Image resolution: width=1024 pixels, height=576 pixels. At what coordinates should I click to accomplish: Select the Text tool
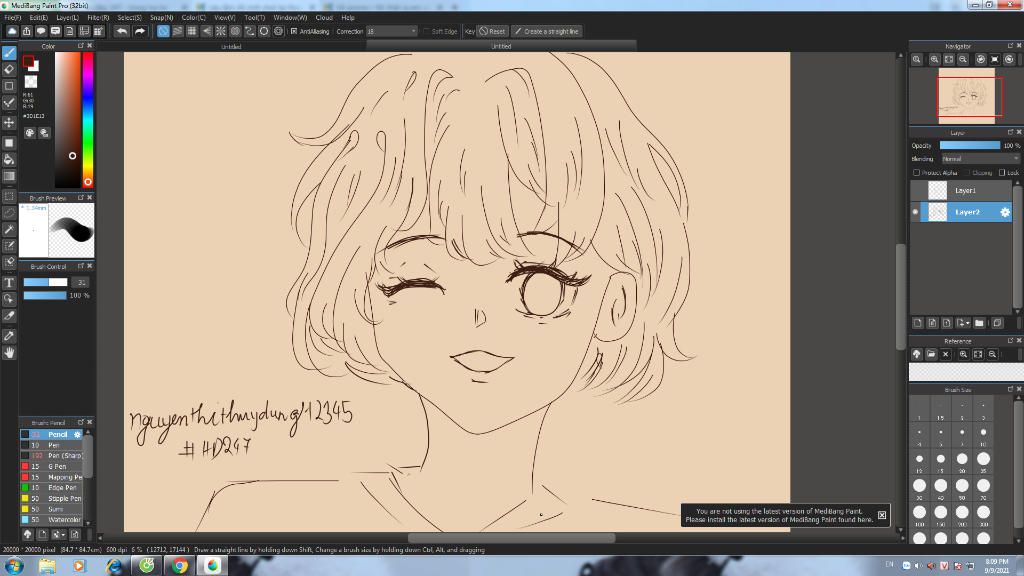pyautogui.click(x=9, y=283)
